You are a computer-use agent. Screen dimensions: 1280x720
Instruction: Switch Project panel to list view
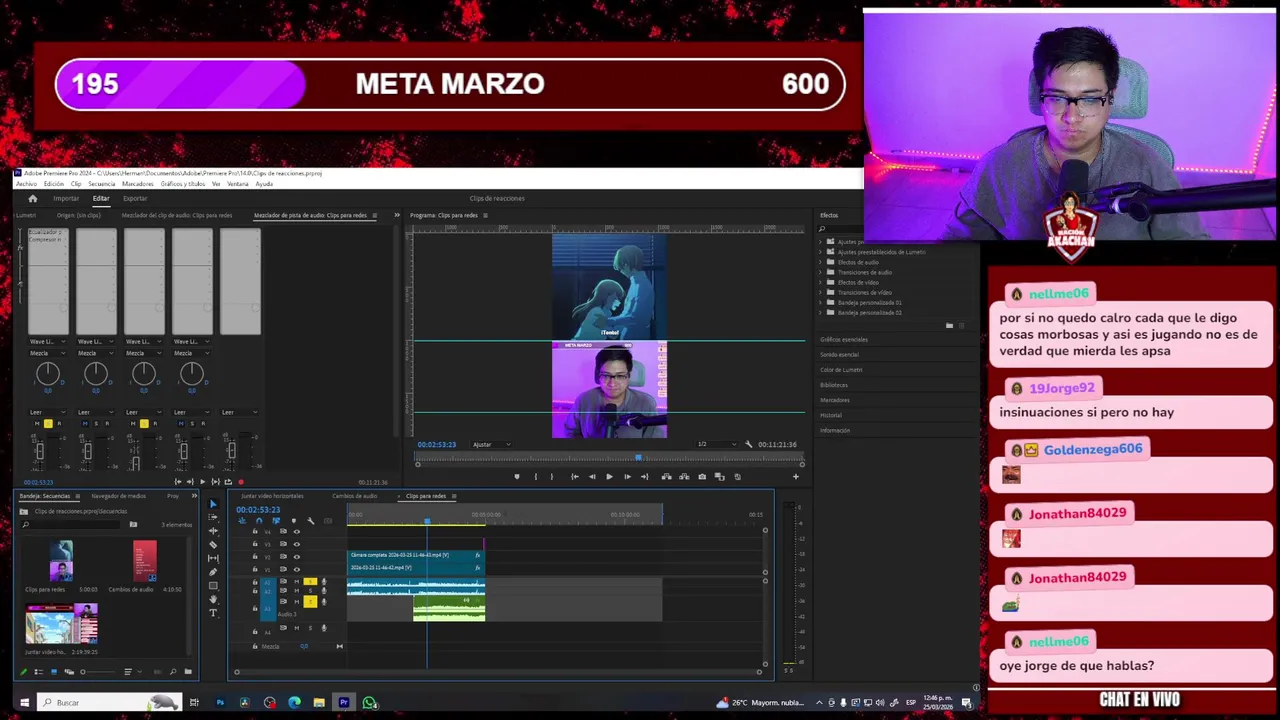point(39,672)
